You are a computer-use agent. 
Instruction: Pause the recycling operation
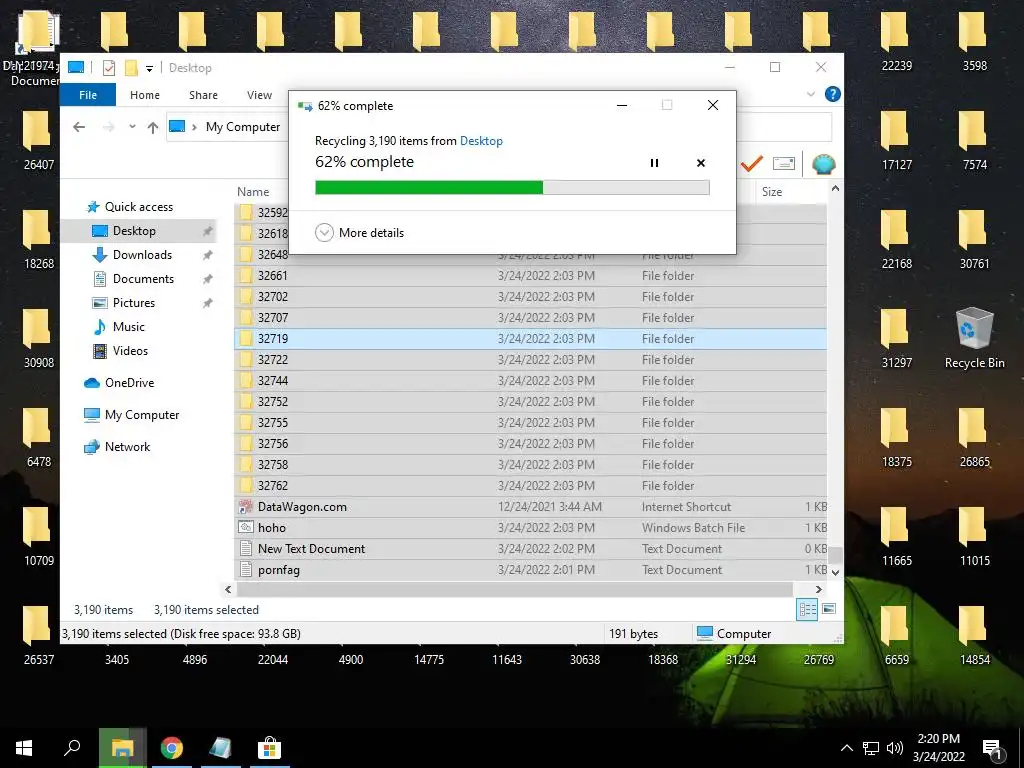tap(654, 163)
